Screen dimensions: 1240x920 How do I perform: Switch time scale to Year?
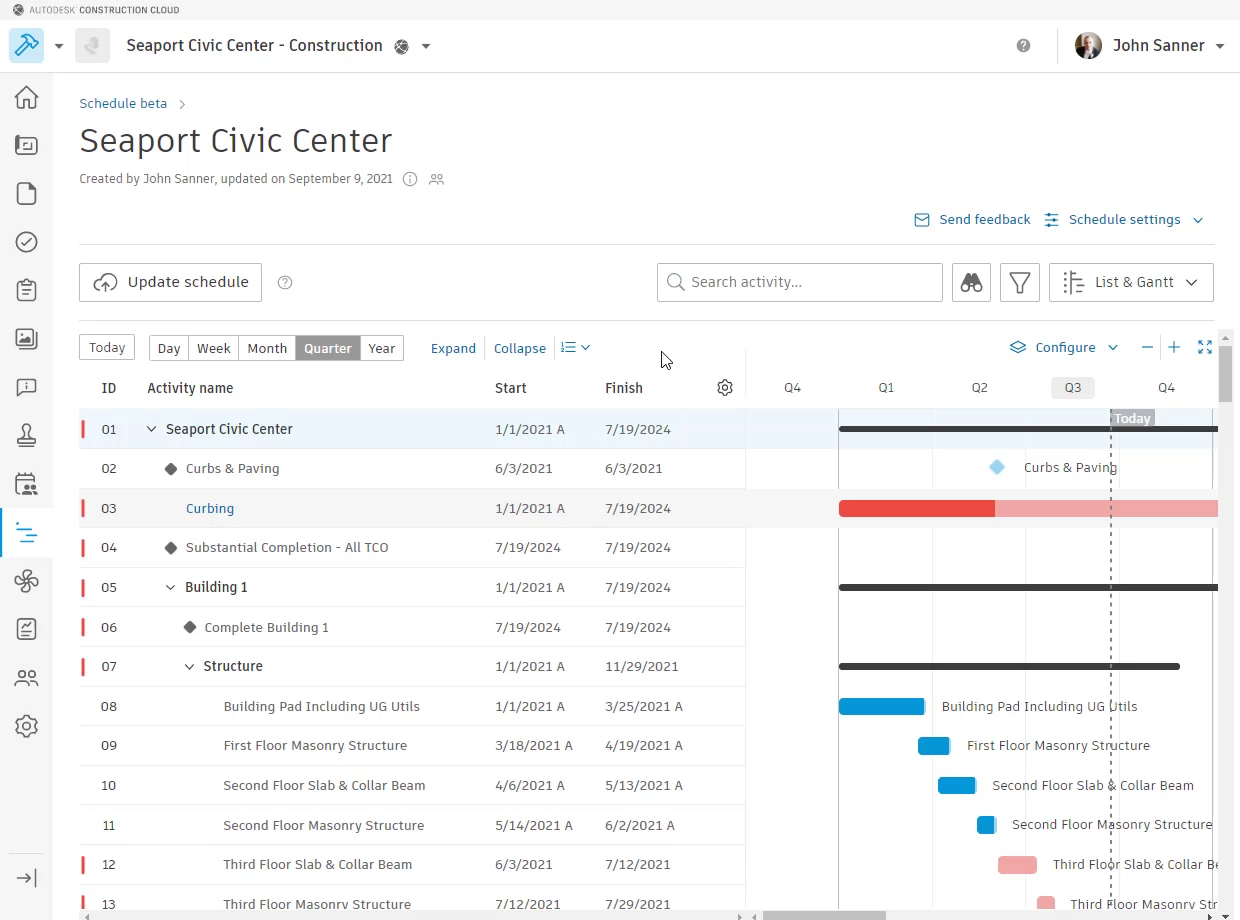tap(382, 348)
